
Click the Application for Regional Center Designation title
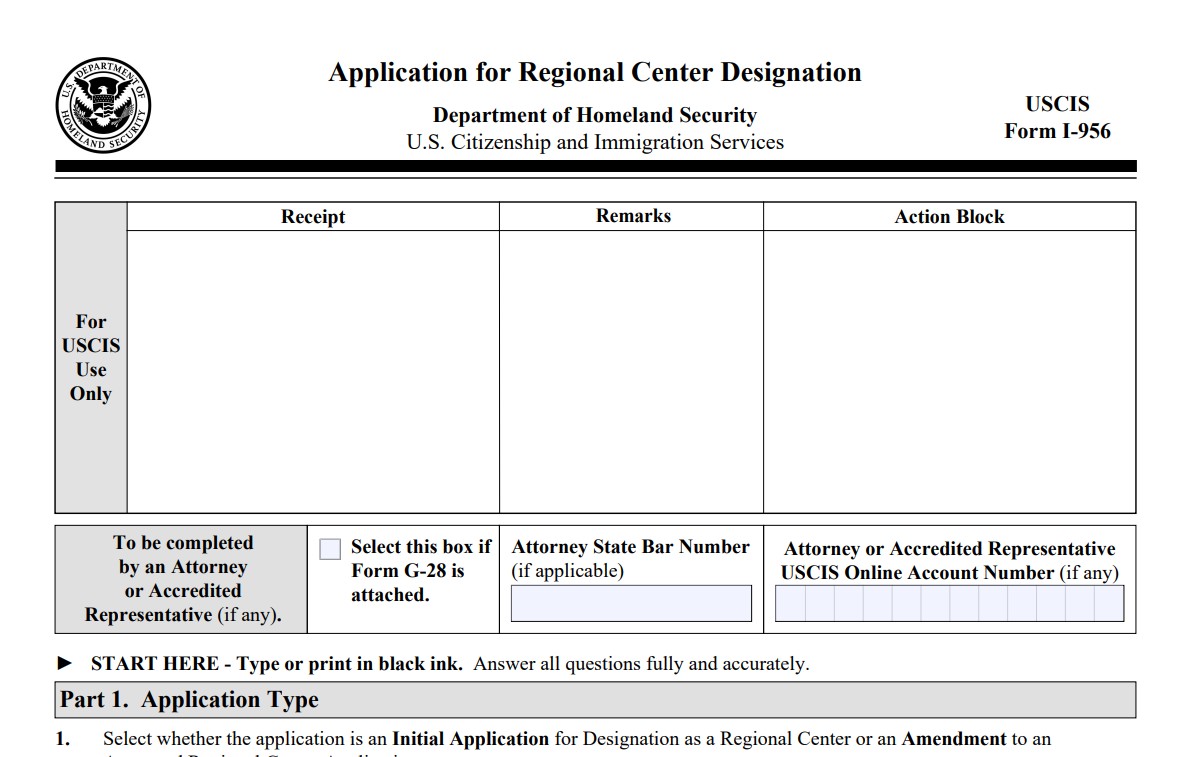click(595, 73)
